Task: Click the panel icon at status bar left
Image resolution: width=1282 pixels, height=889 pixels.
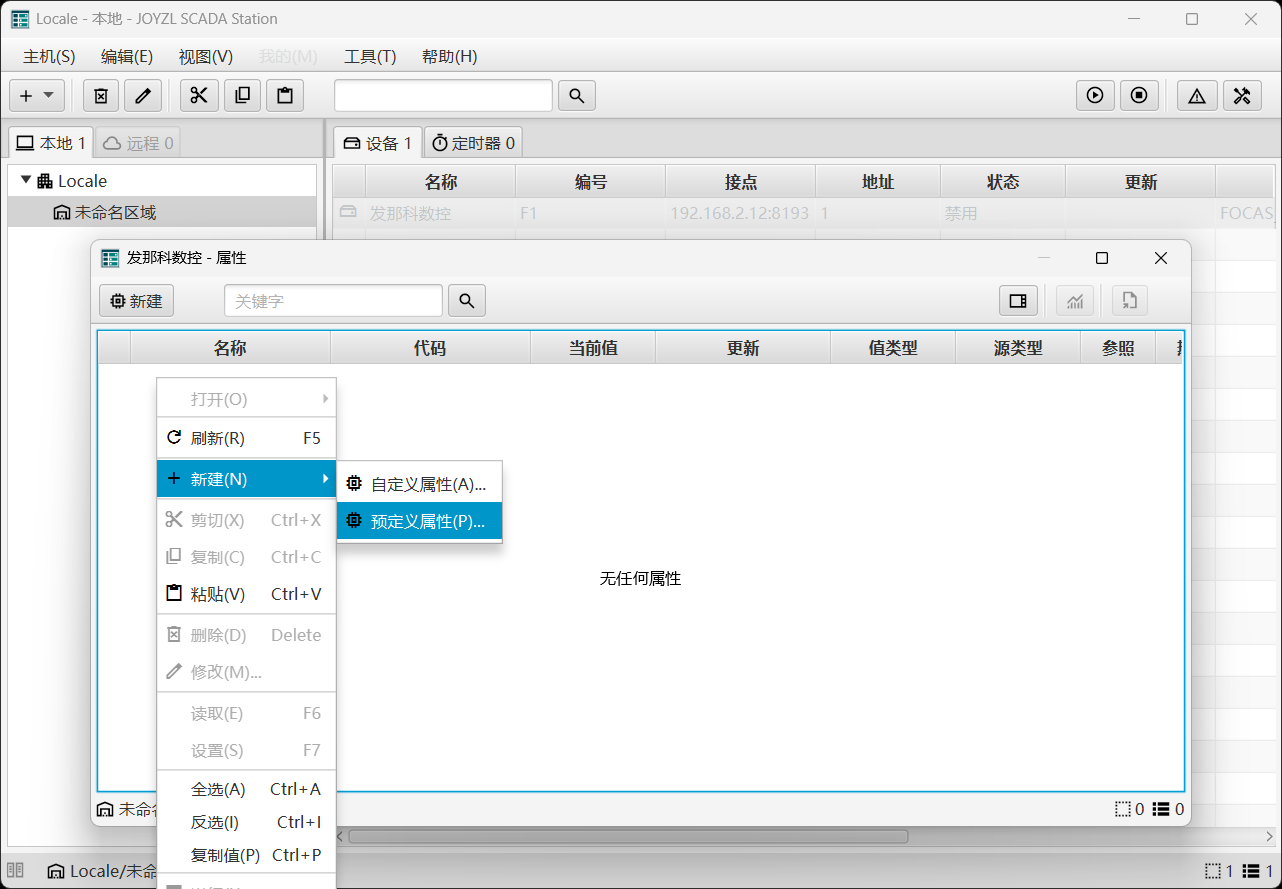Action: 15,871
